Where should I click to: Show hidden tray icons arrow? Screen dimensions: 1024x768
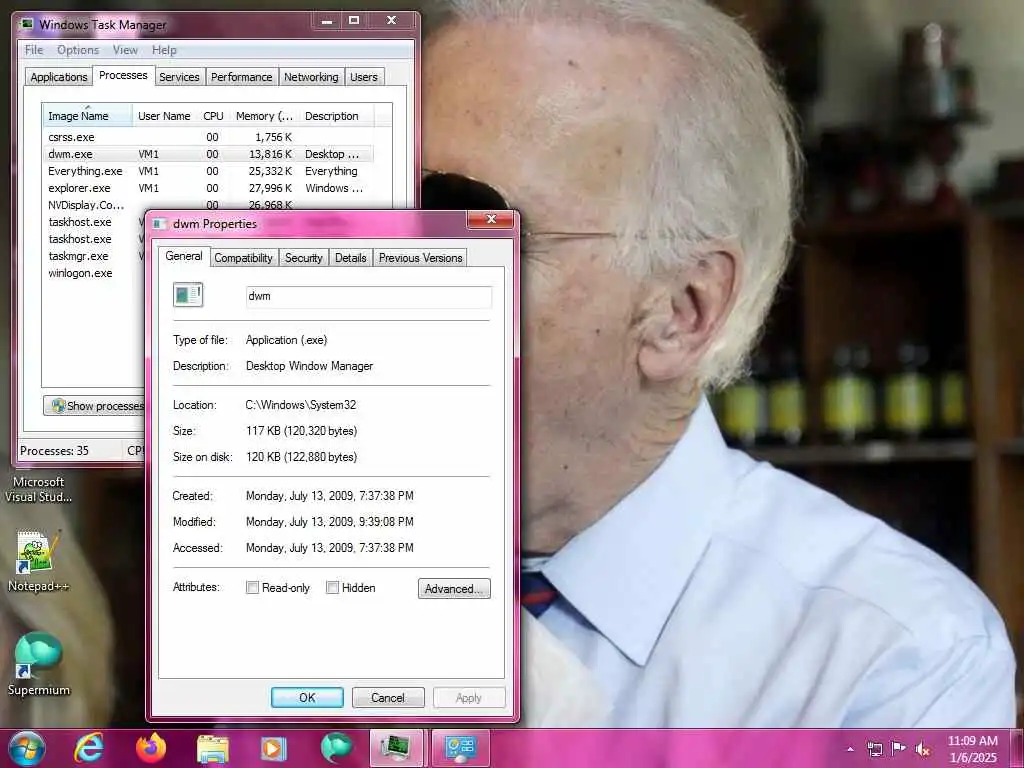(x=850, y=749)
